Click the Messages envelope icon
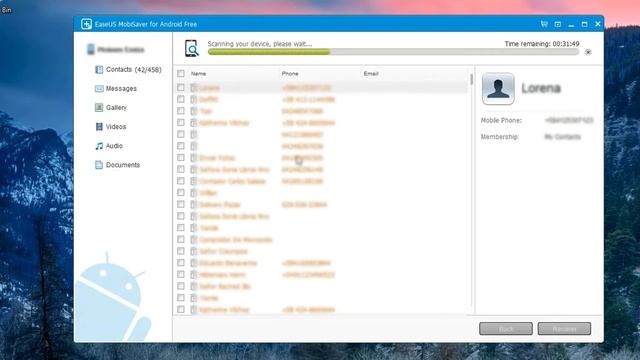Image resolution: width=640 pixels, height=360 pixels. point(99,89)
